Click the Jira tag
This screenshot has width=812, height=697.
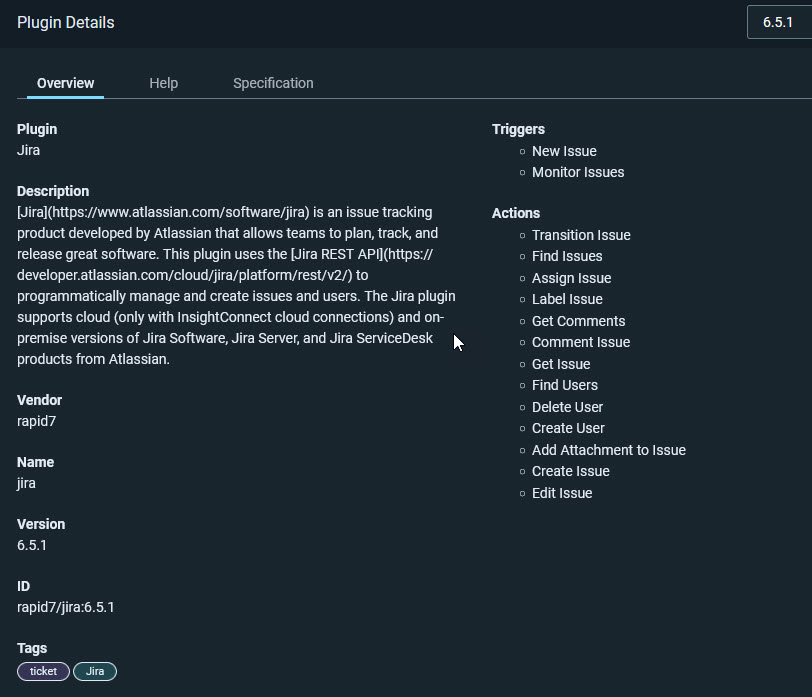click(95, 671)
